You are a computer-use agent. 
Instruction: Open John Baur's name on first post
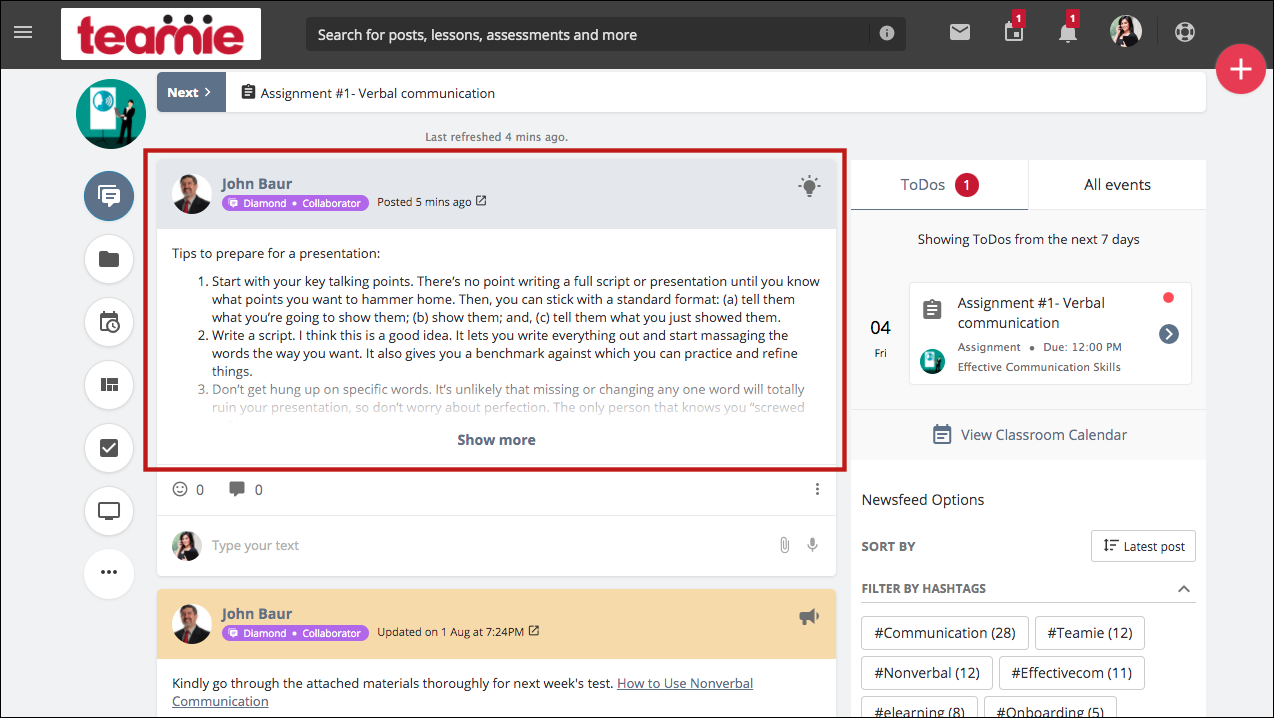257,183
